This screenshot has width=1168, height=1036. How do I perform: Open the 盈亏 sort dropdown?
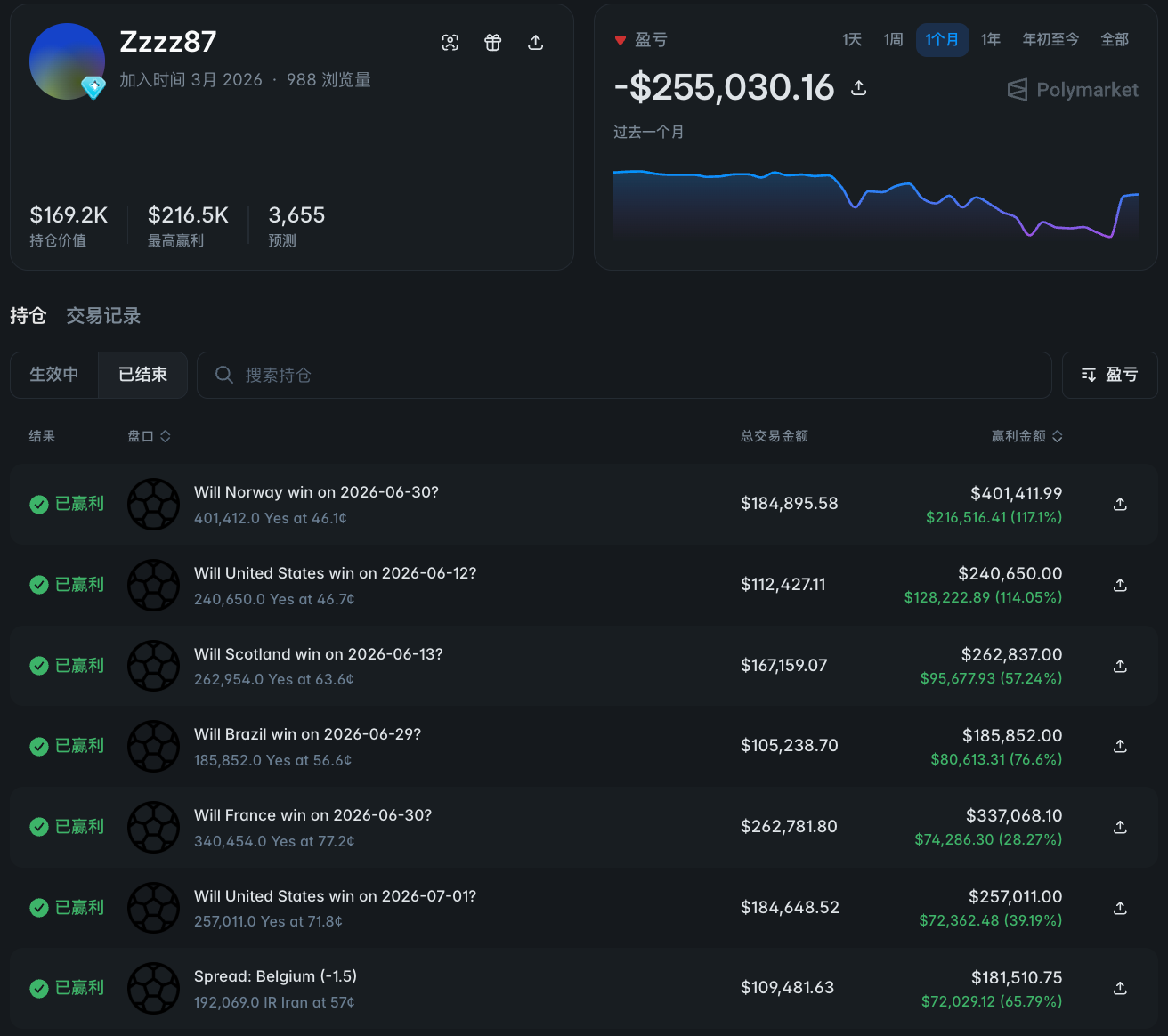click(x=1110, y=375)
